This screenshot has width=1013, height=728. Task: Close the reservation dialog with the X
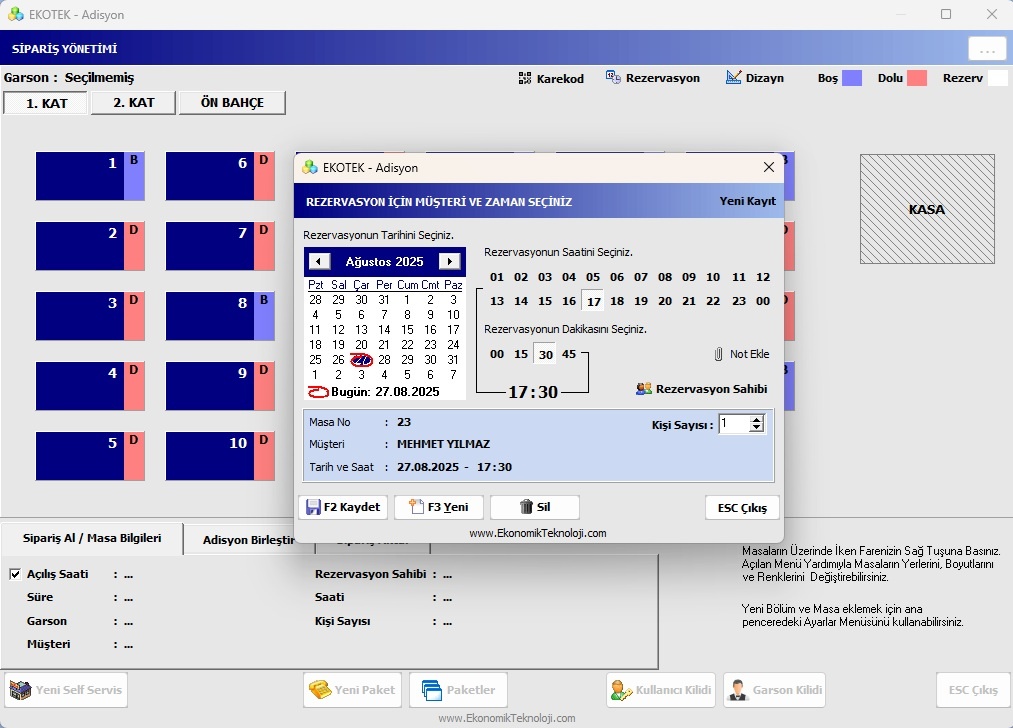[x=769, y=167]
